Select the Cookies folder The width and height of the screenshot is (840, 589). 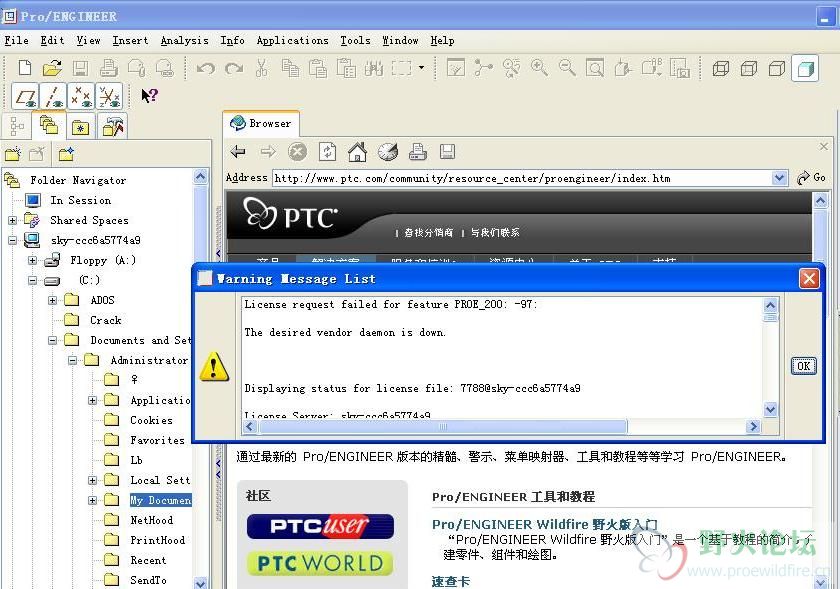tap(151, 421)
